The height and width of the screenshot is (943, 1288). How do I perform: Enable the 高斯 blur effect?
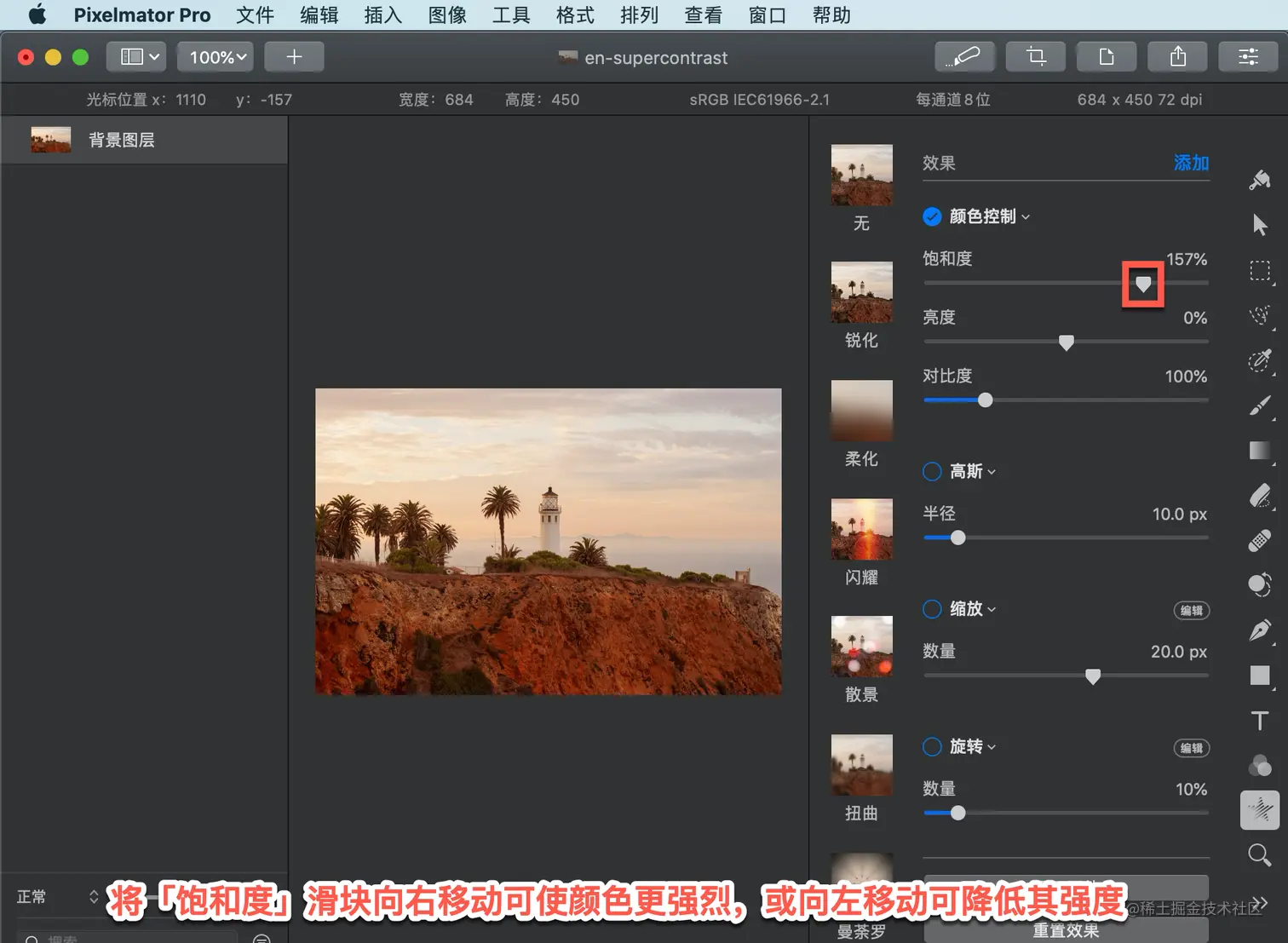point(932,471)
